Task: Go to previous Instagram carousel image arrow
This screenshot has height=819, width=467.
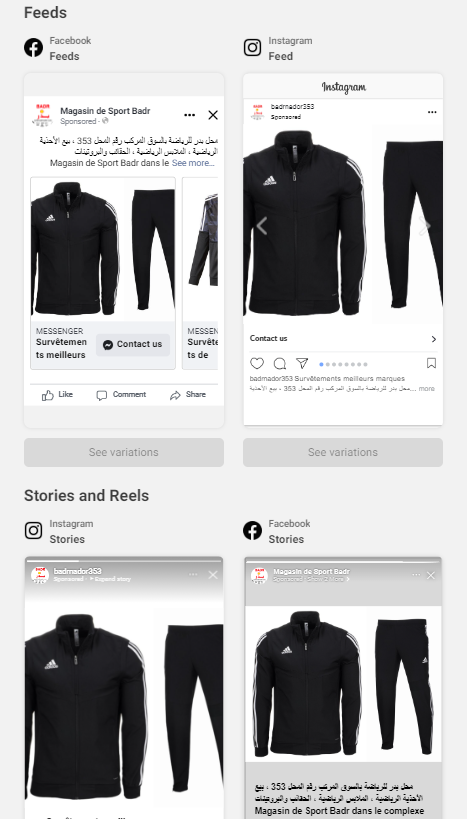Action: click(x=262, y=226)
